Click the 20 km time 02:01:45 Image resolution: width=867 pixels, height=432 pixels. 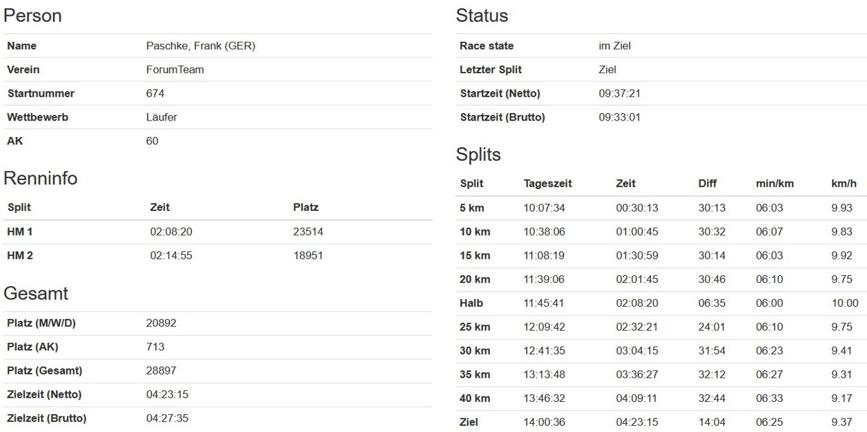click(x=637, y=279)
